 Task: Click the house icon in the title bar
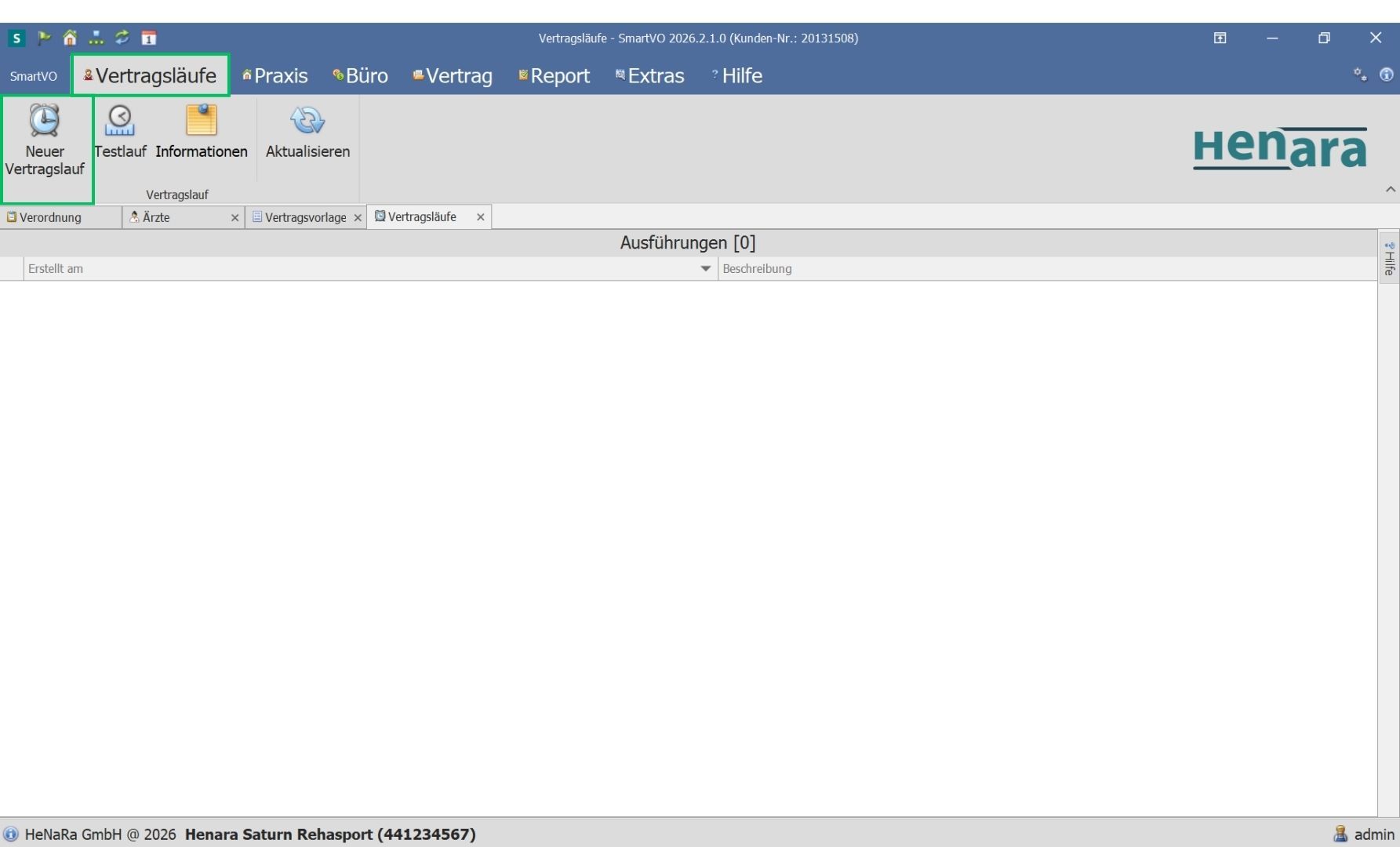pyautogui.click(x=70, y=38)
